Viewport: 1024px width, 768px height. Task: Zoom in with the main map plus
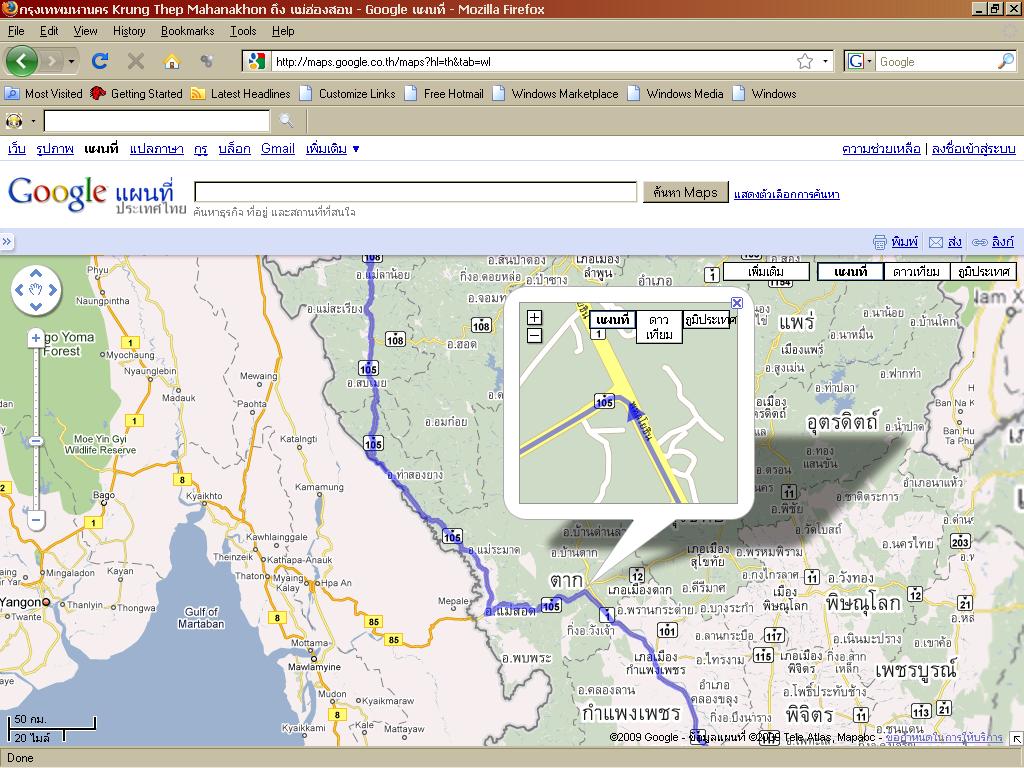(36, 338)
